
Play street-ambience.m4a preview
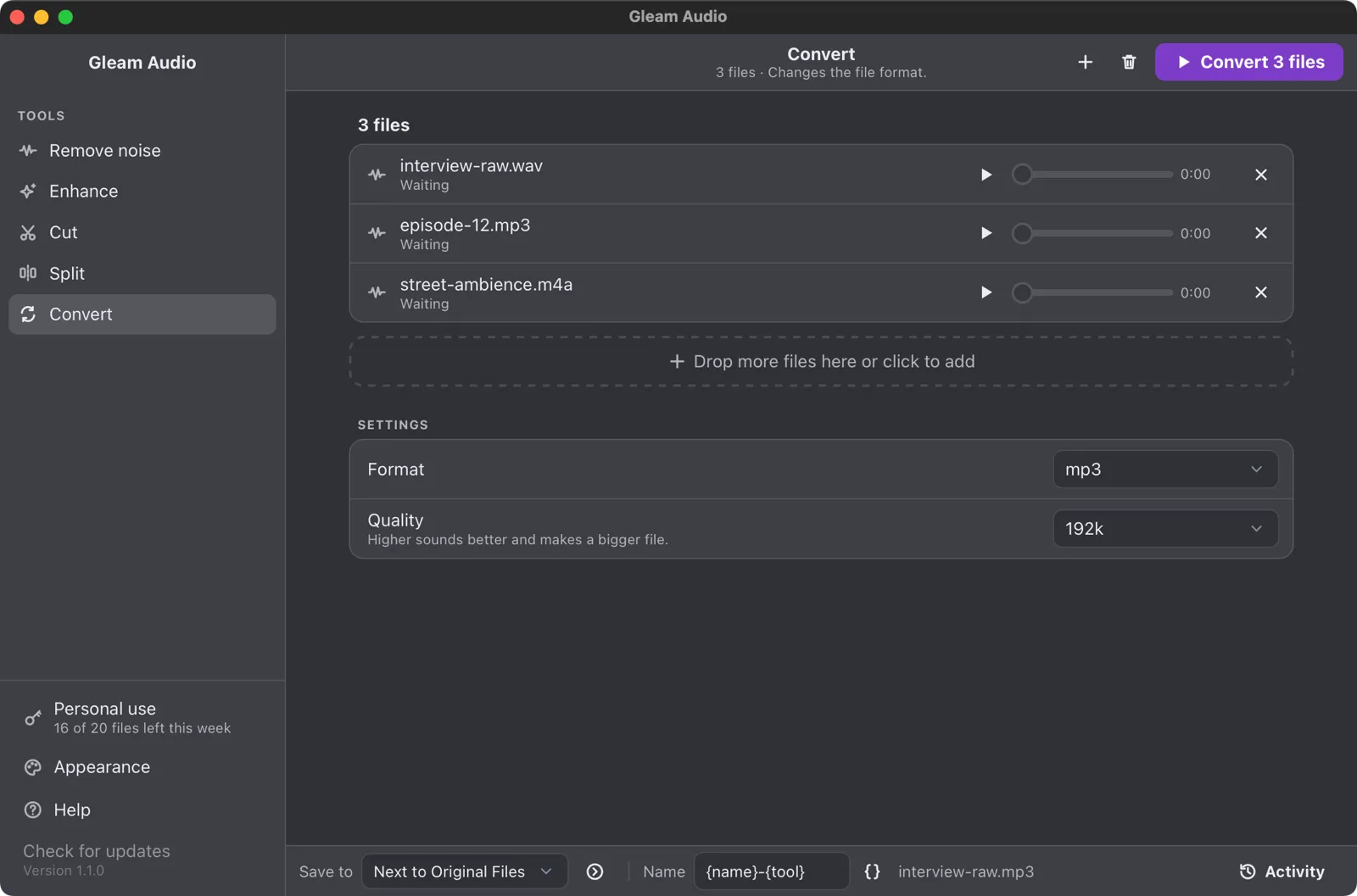[x=986, y=292]
